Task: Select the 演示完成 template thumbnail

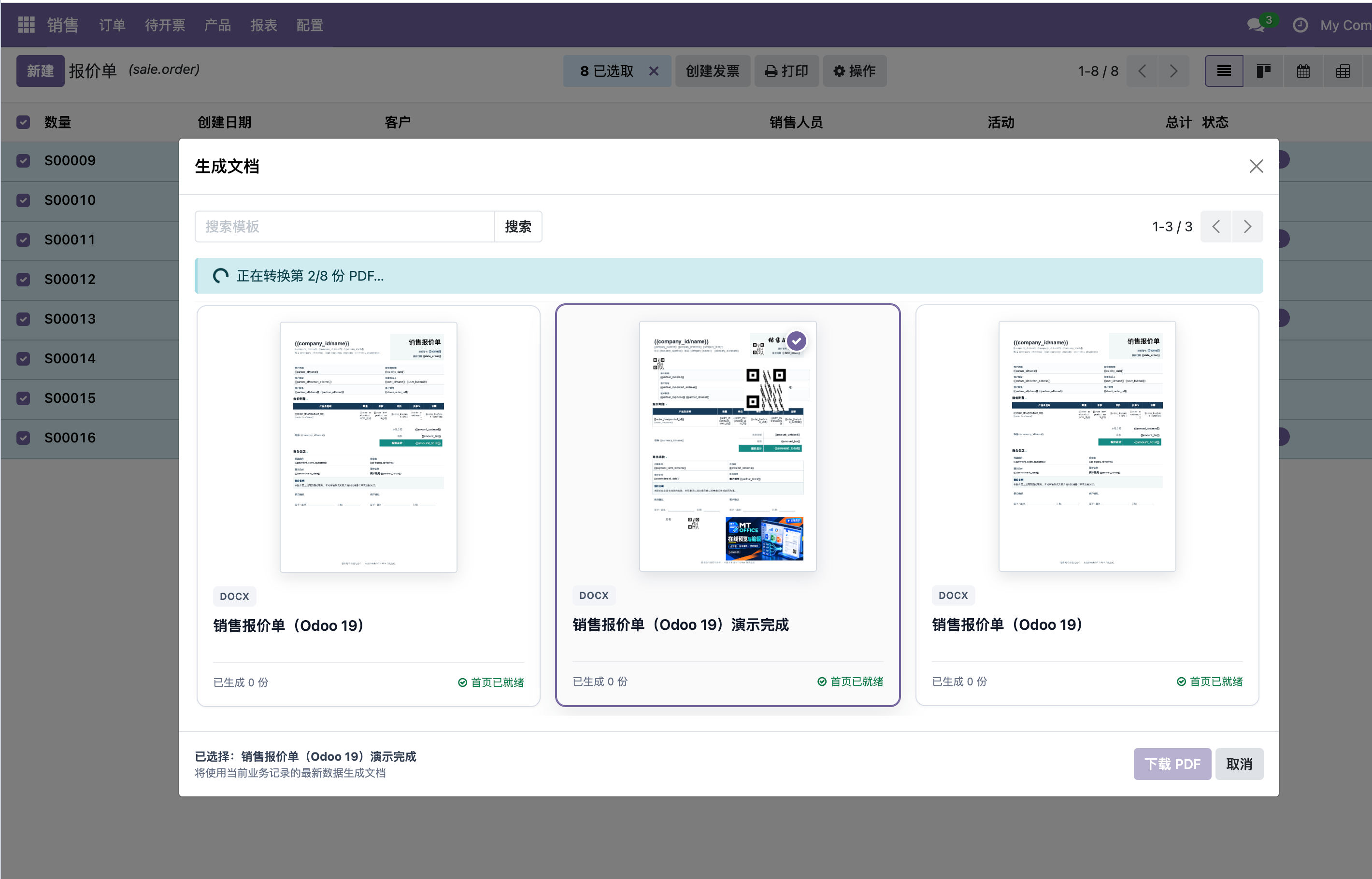Action: (728, 446)
